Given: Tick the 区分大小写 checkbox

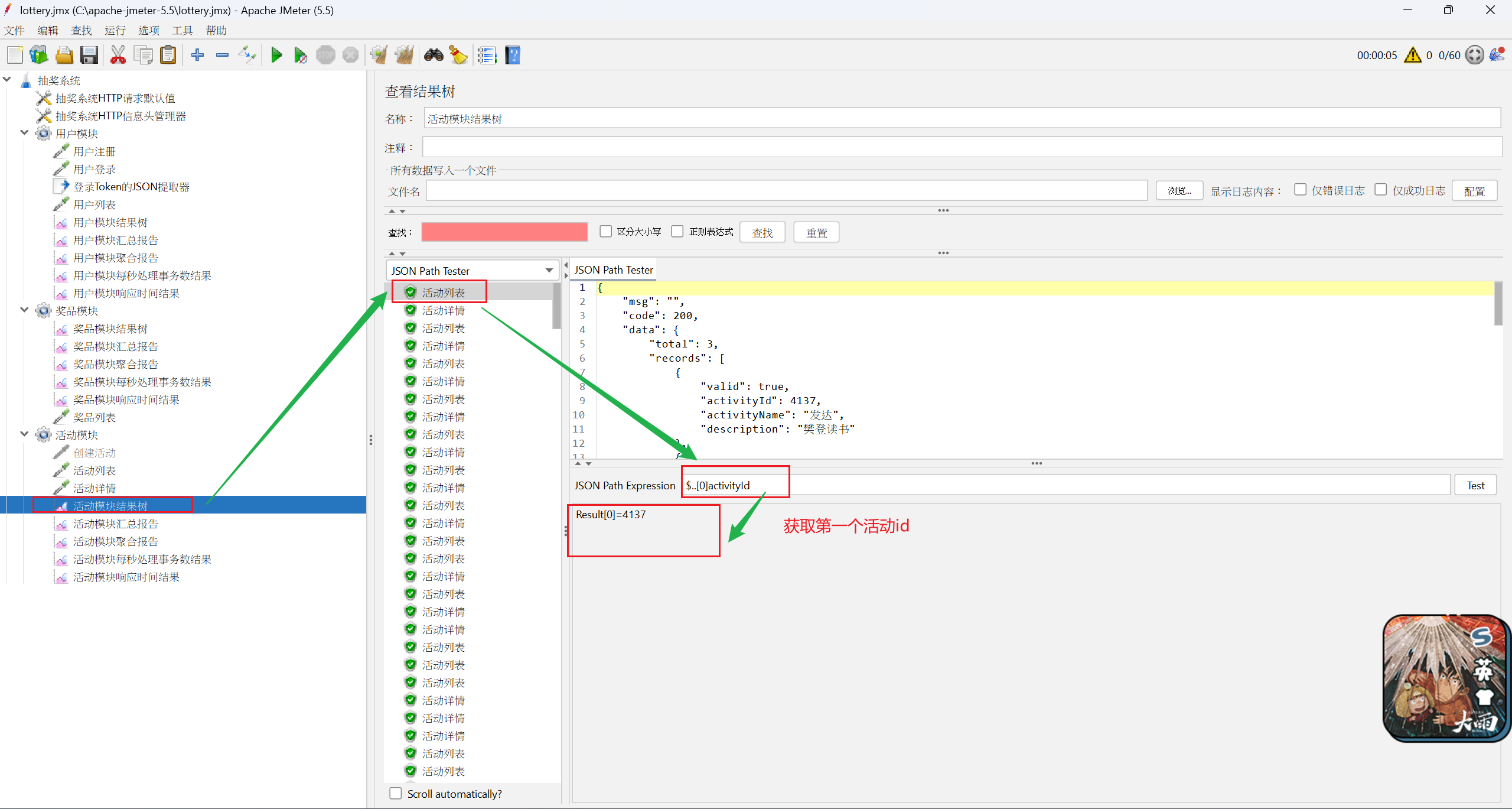Looking at the screenshot, I should [x=605, y=232].
